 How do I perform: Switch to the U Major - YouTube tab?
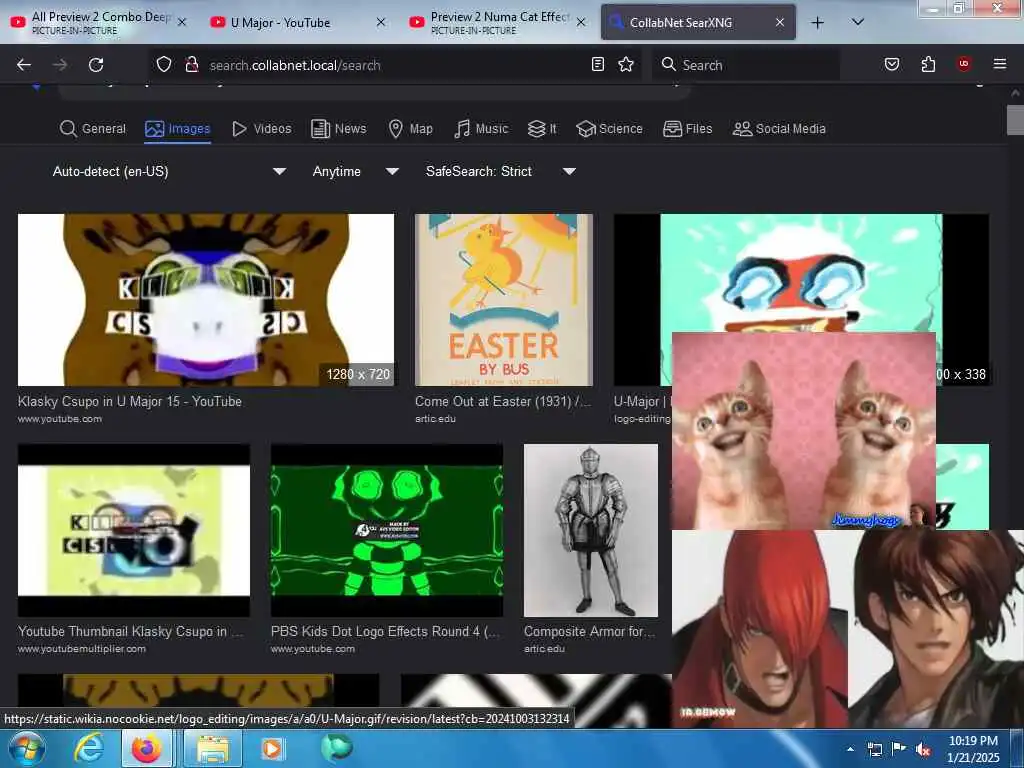[298, 22]
